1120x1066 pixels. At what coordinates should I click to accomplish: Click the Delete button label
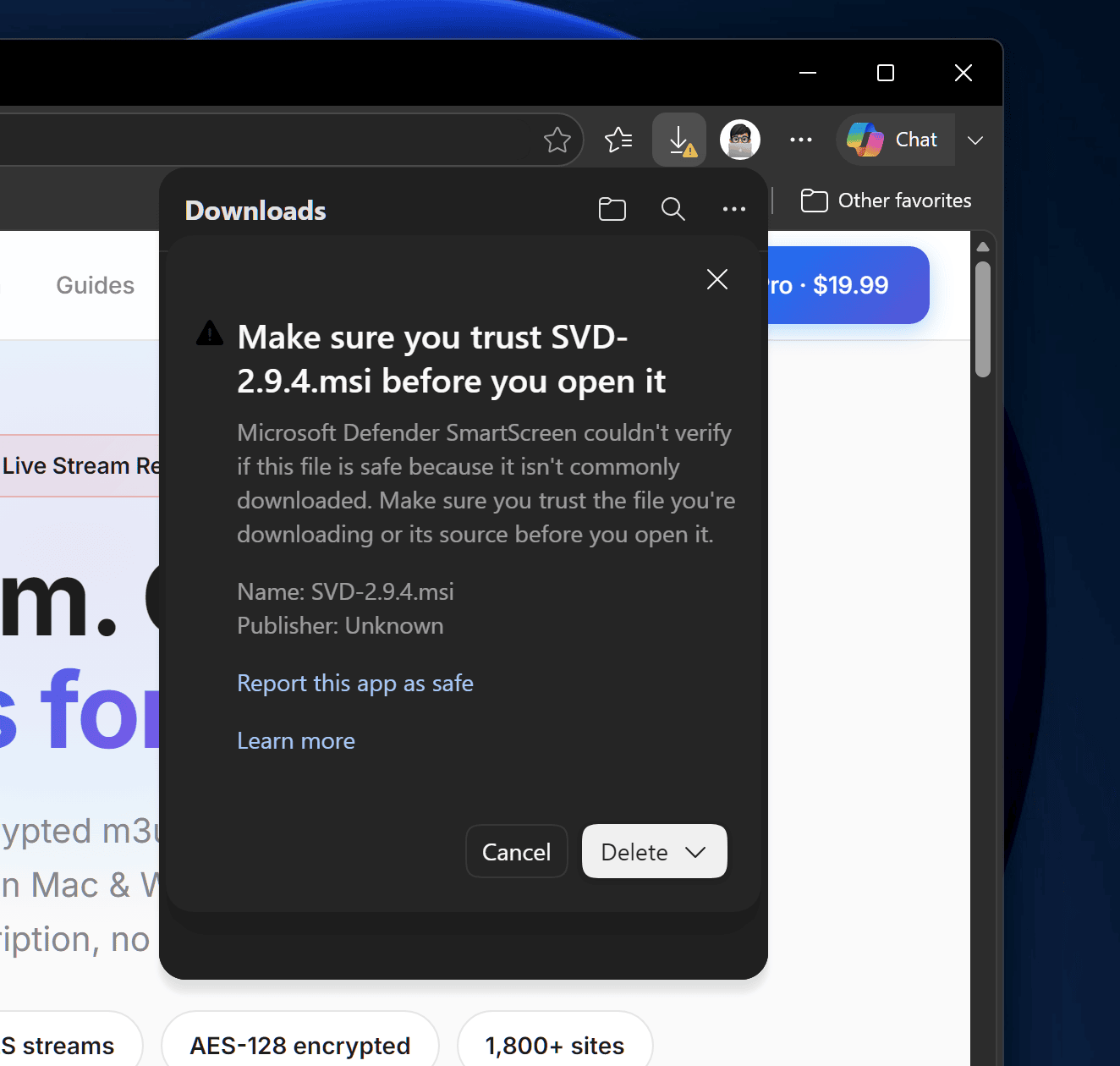click(x=634, y=852)
